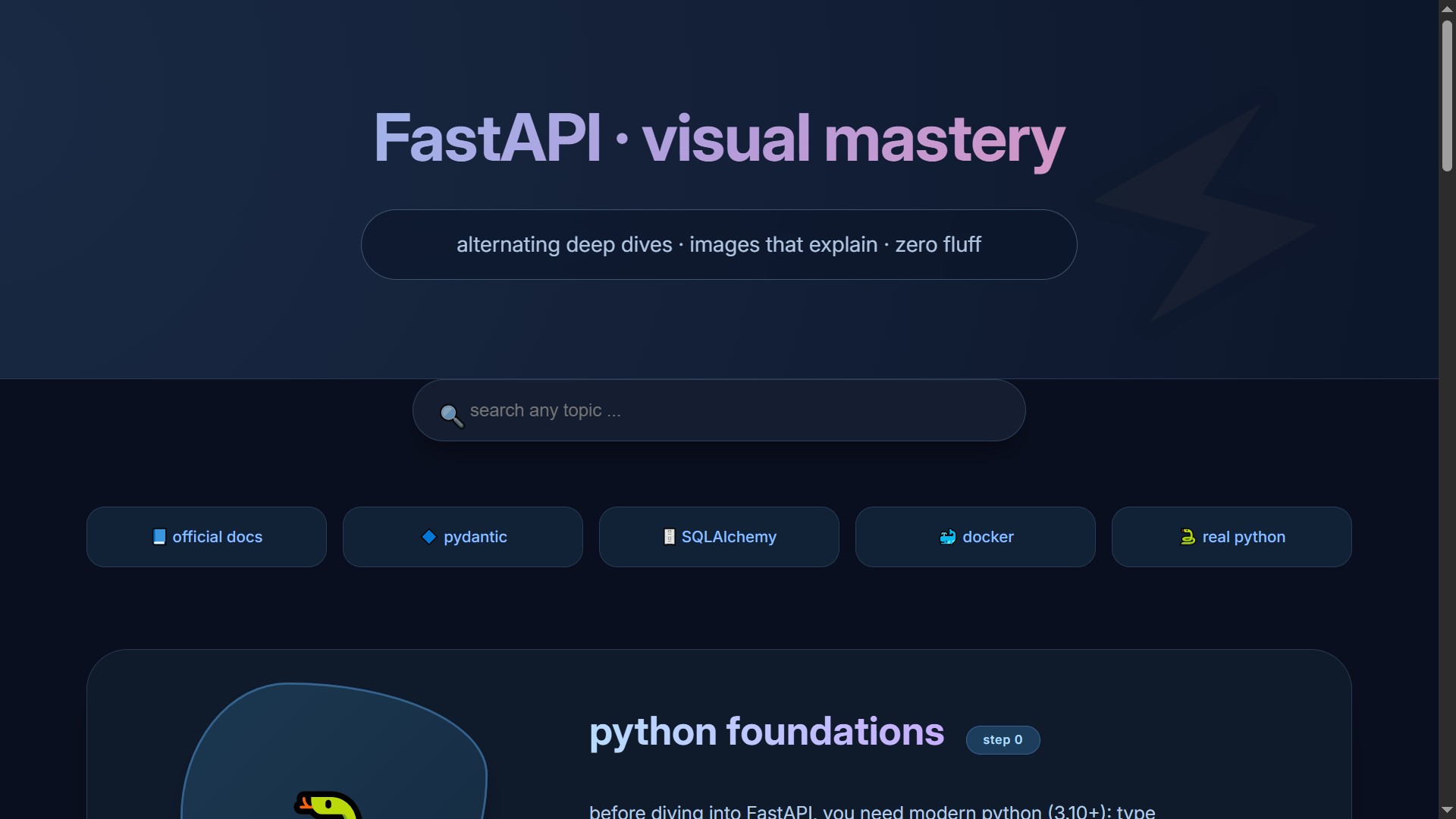This screenshot has height=819, width=1456.
Task: Click the "python foundations" heading
Action: [x=767, y=732]
